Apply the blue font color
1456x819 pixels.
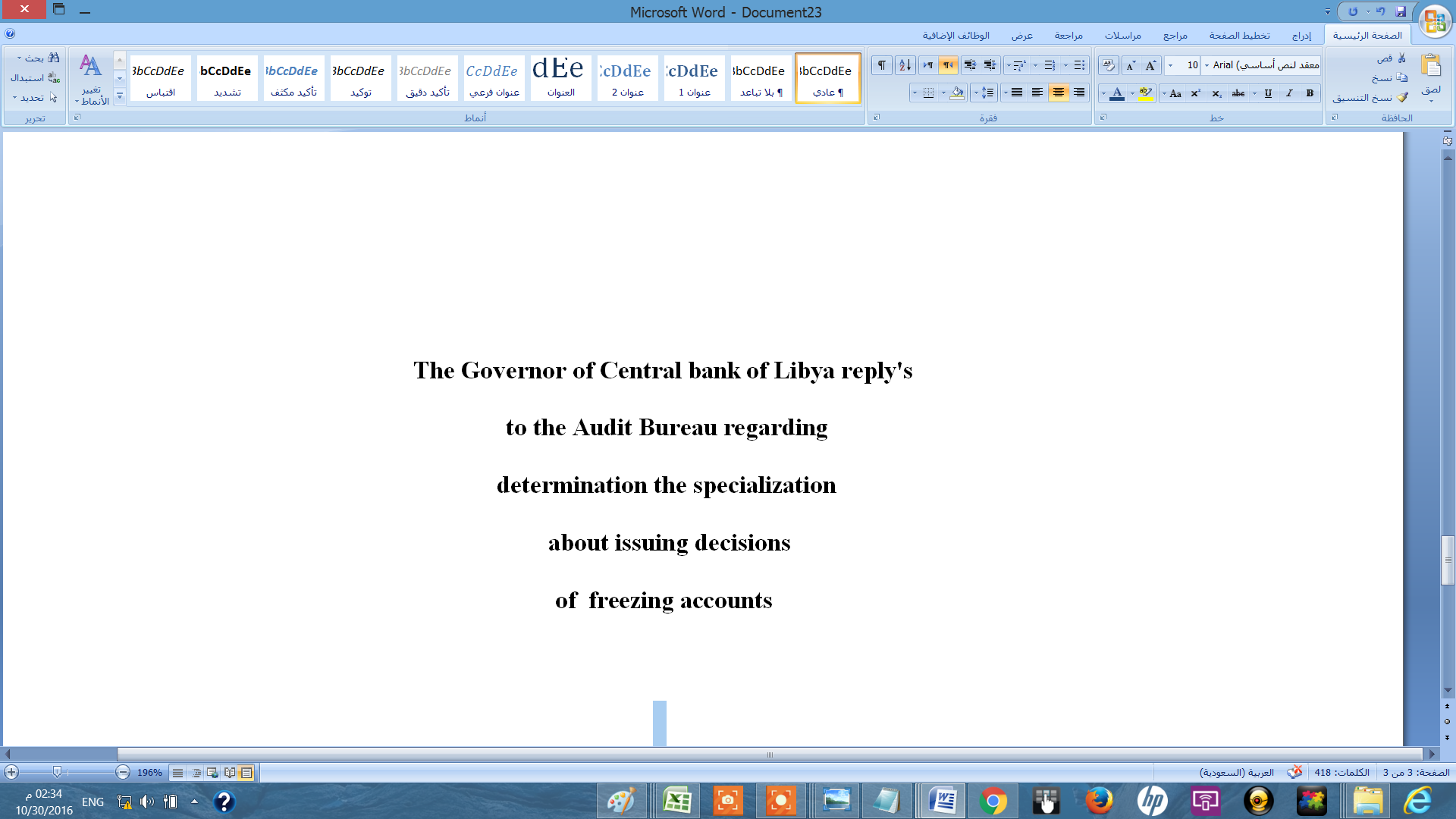point(1117,93)
